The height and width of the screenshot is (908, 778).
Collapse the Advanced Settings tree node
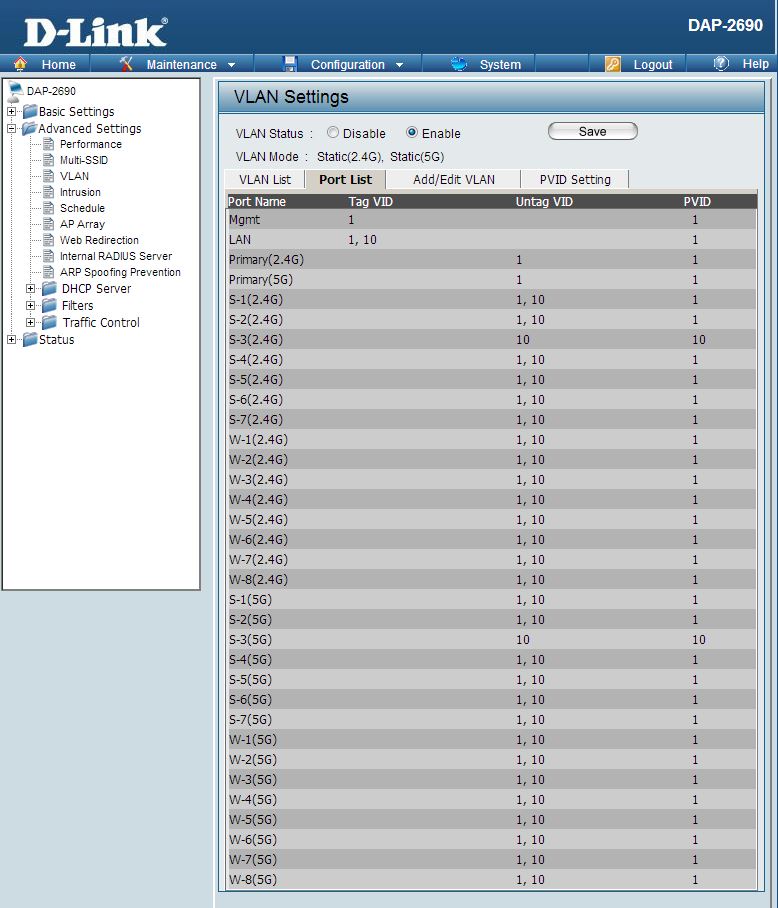[x=12, y=128]
